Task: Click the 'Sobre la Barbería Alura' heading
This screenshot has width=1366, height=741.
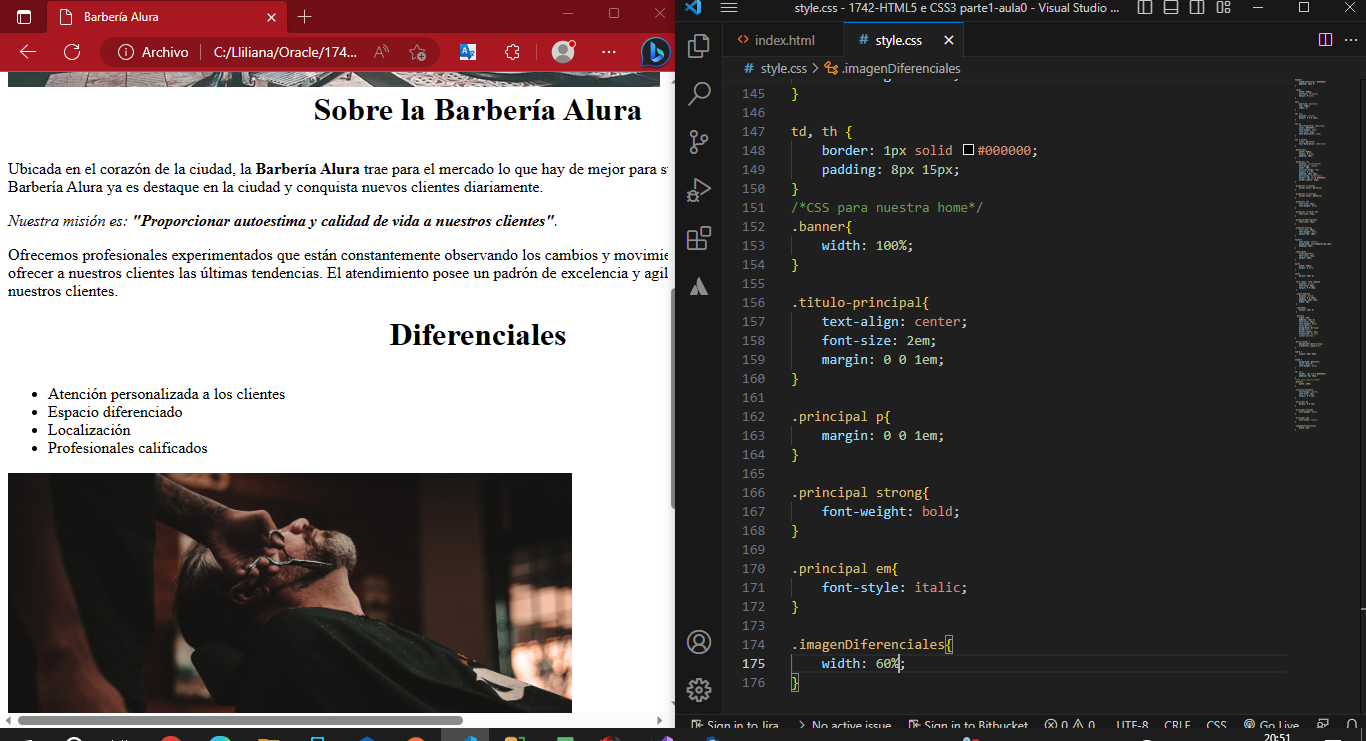Action: click(478, 110)
